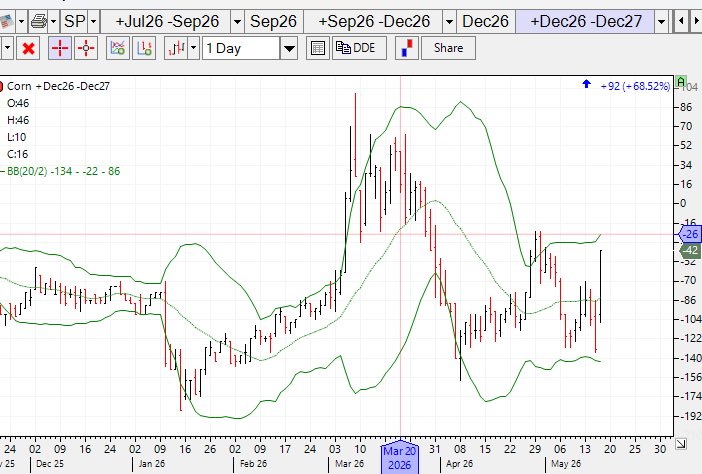This screenshot has height=474, width=702.
Task: Click the red and blue blocks icon
Action: tap(407, 48)
